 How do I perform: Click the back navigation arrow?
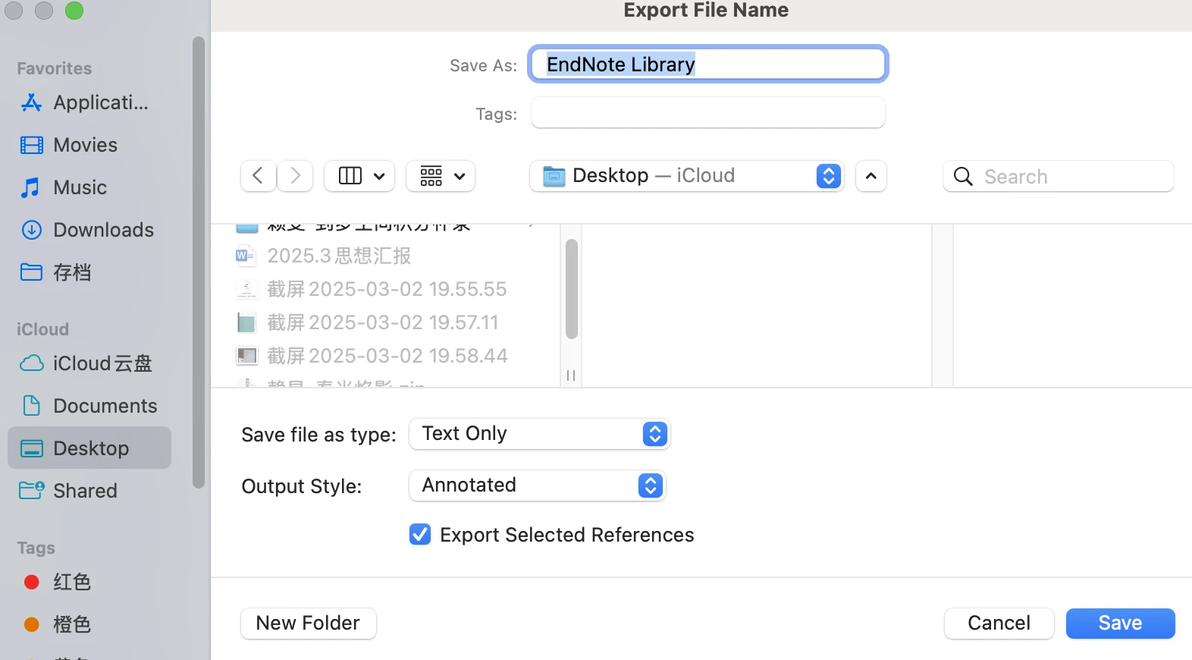258,176
